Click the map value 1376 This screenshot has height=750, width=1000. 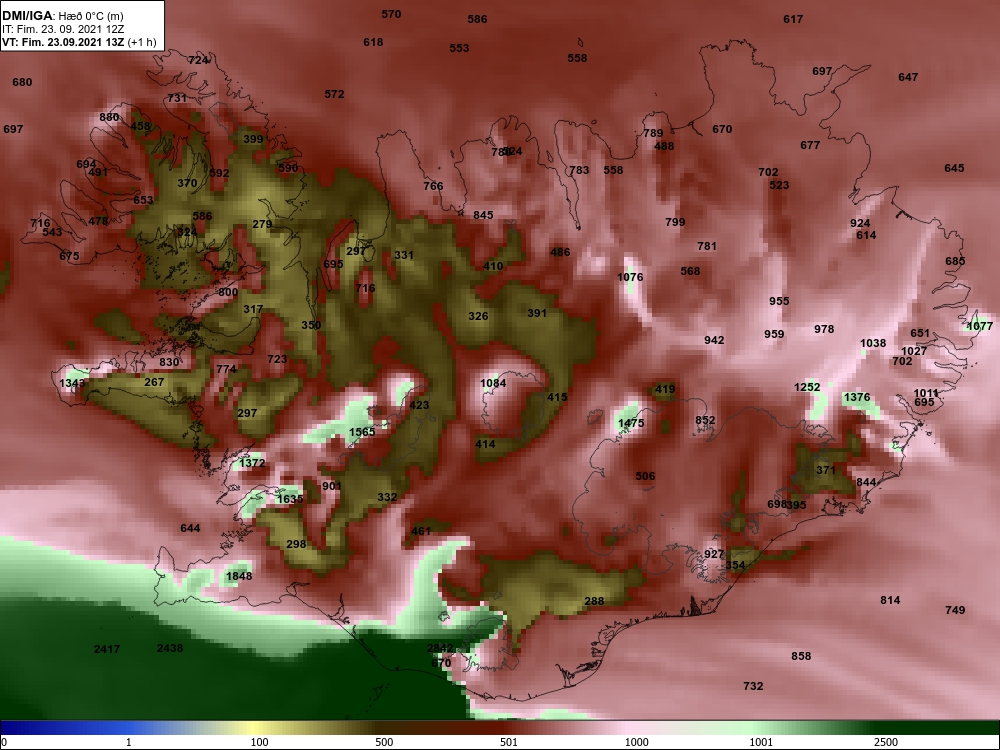(857, 397)
